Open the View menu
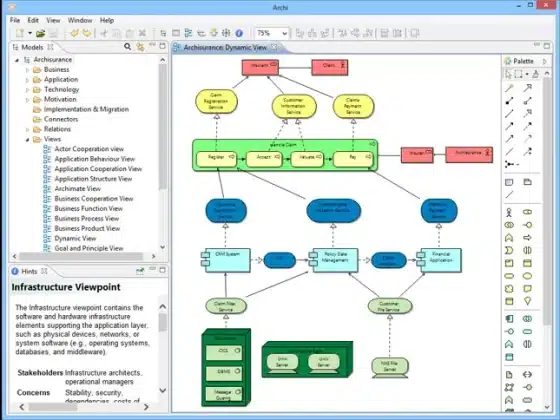560x420 pixels. pyautogui.click(x=53, y=20)
